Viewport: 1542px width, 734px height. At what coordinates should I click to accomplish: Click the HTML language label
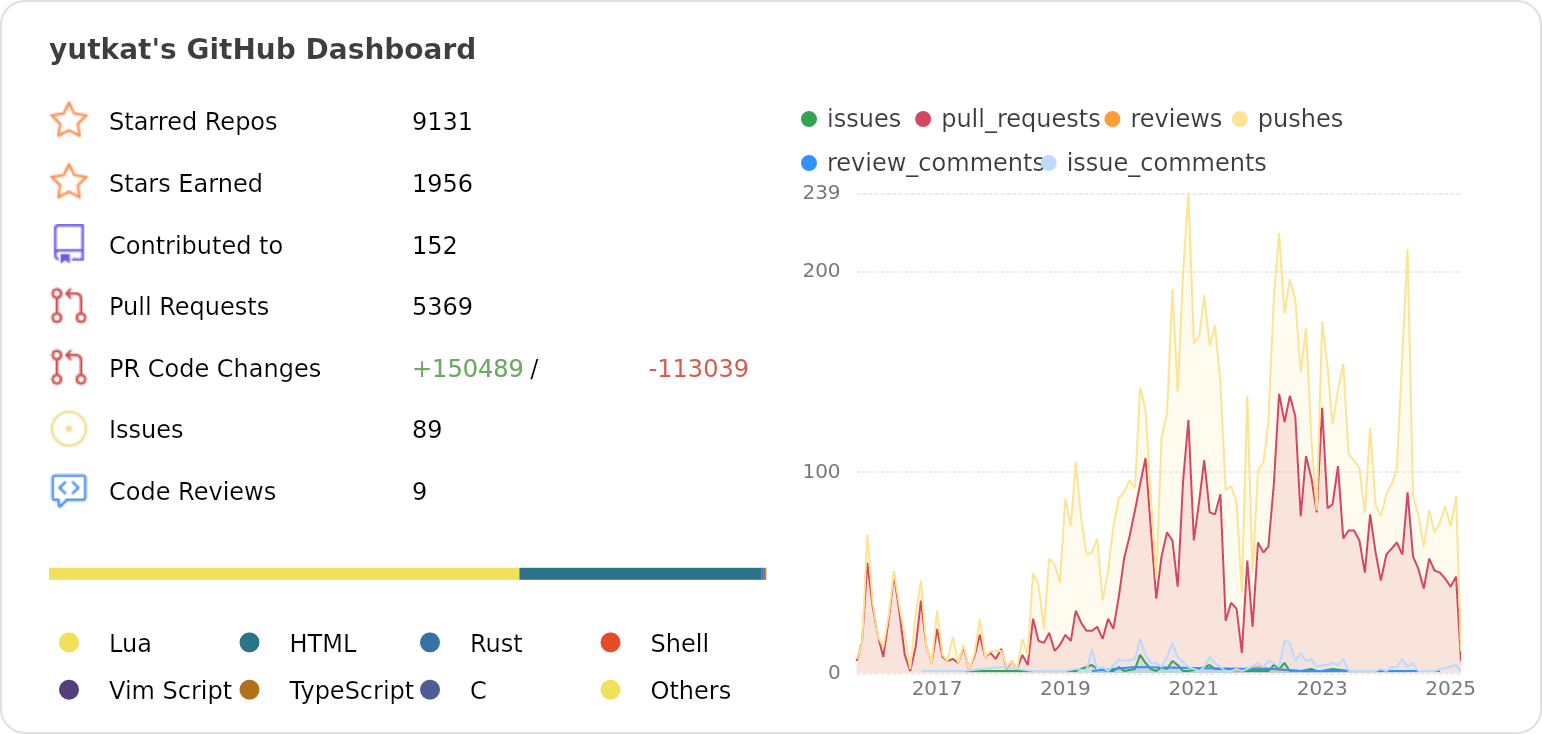[x=323, y=644]
